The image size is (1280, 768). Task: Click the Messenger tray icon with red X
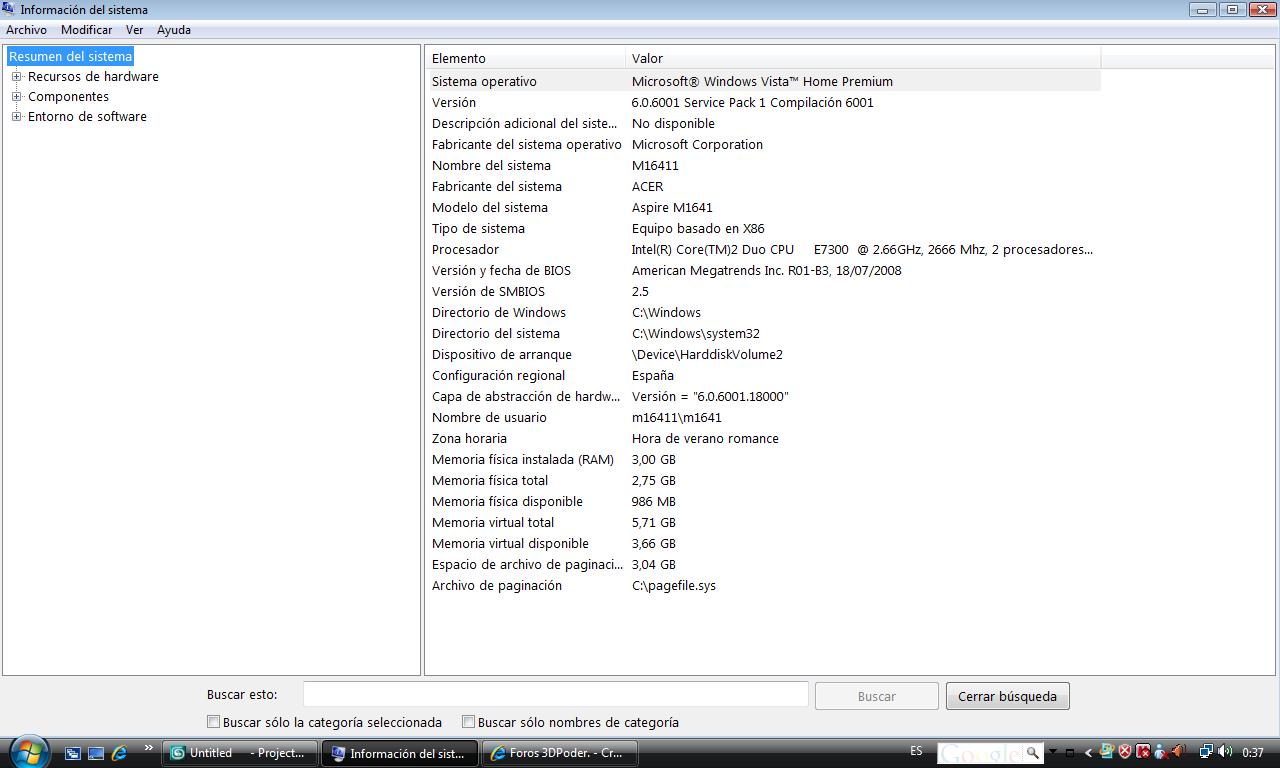1160,752
